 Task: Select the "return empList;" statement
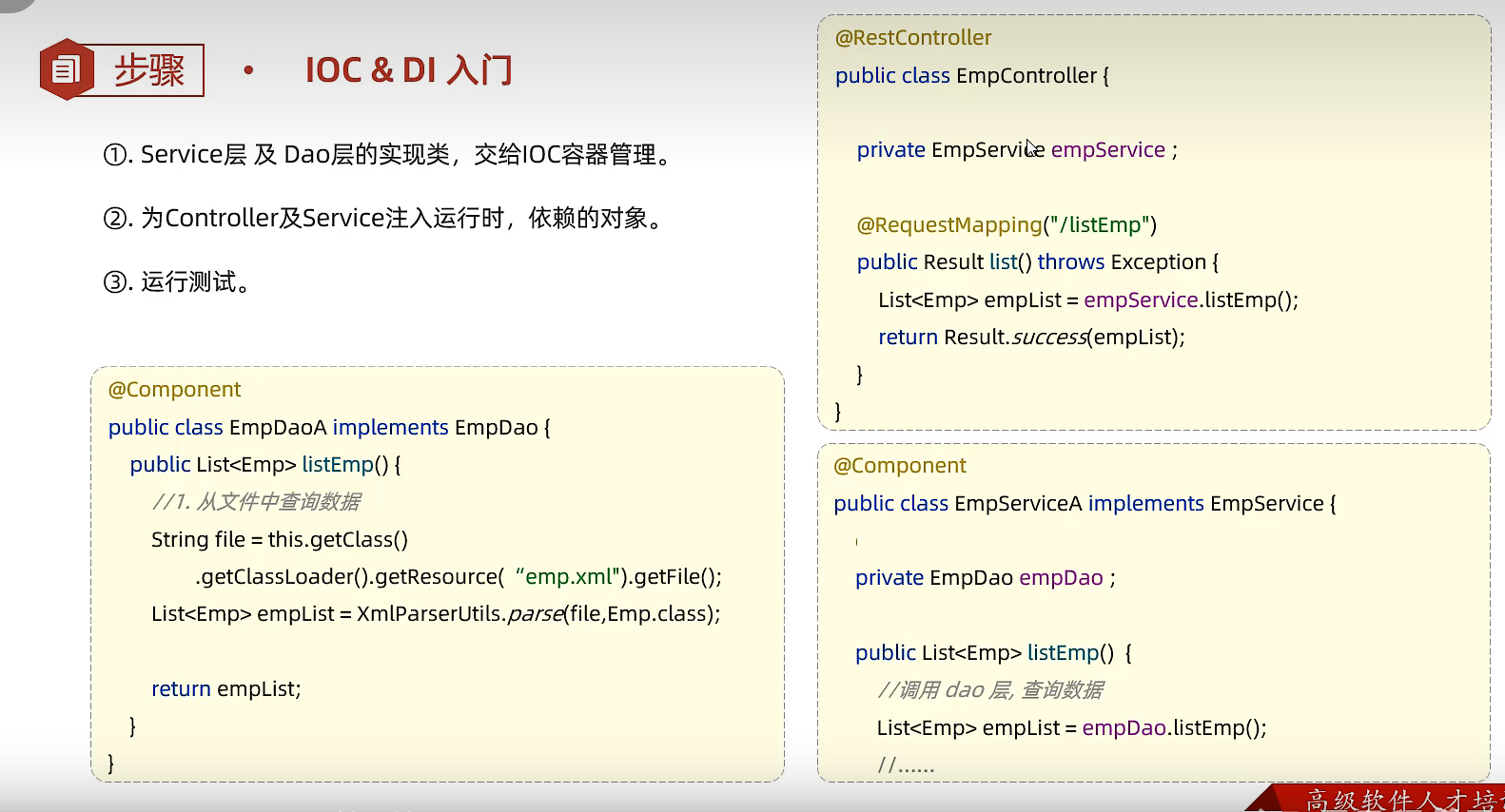pos(226,689)
